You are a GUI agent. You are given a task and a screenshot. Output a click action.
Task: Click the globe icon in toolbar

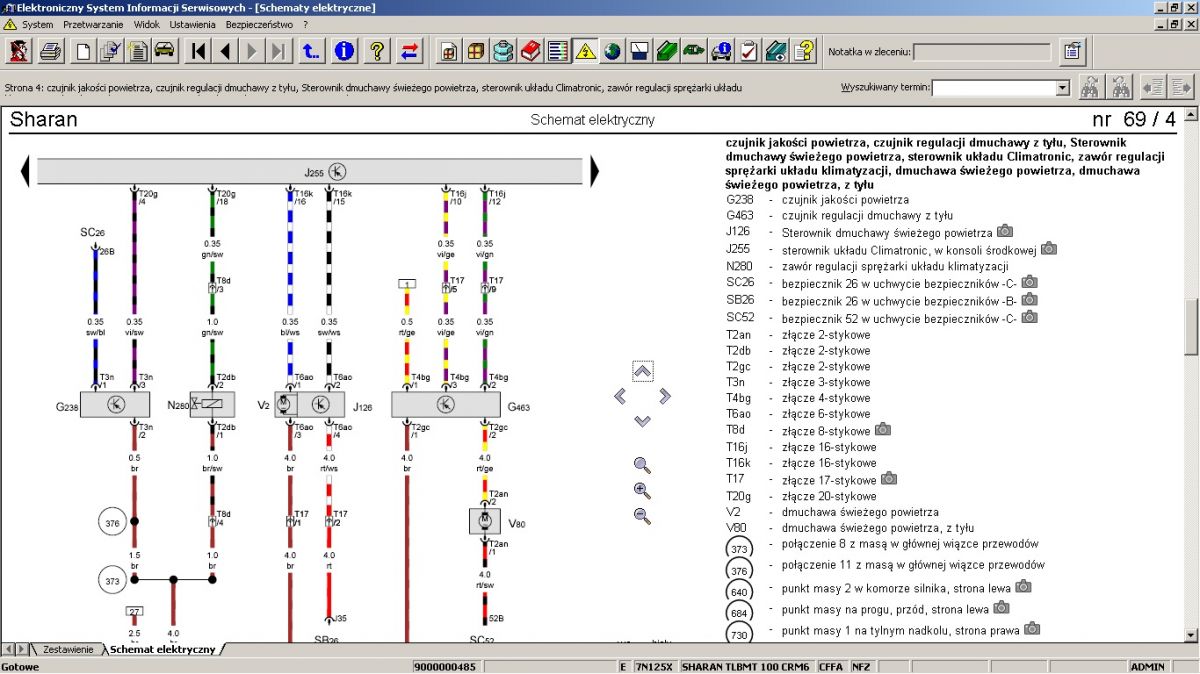coord(612,50)
